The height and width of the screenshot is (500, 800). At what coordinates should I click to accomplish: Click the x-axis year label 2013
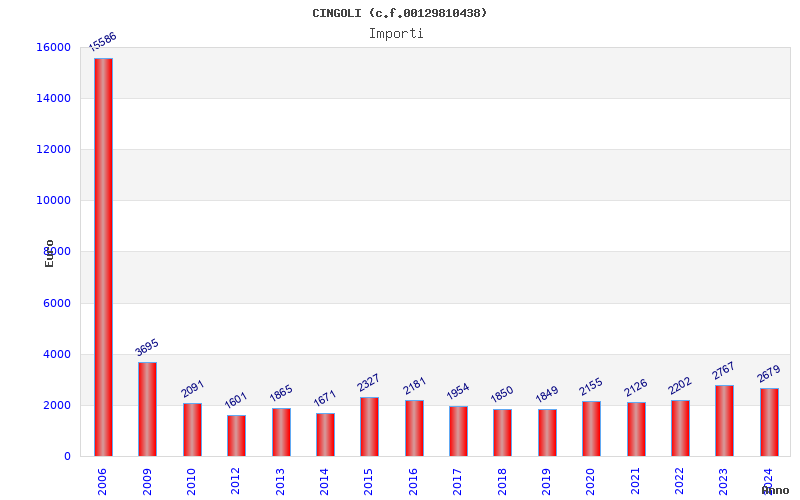pyautogui.click(x=280, y=482)
